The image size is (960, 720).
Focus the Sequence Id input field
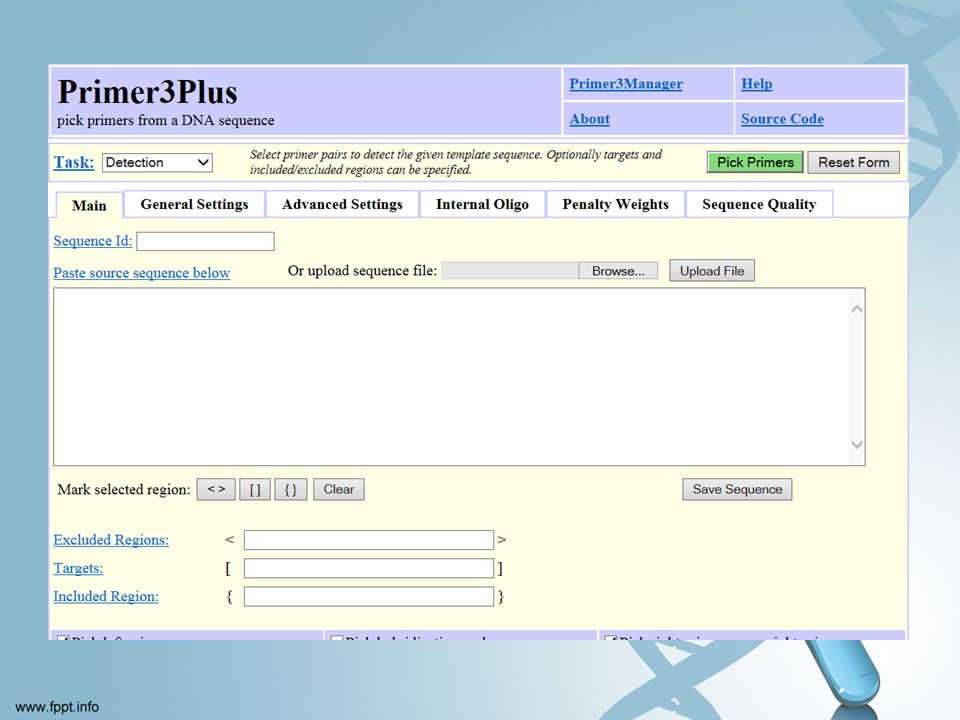coord(205,241)
